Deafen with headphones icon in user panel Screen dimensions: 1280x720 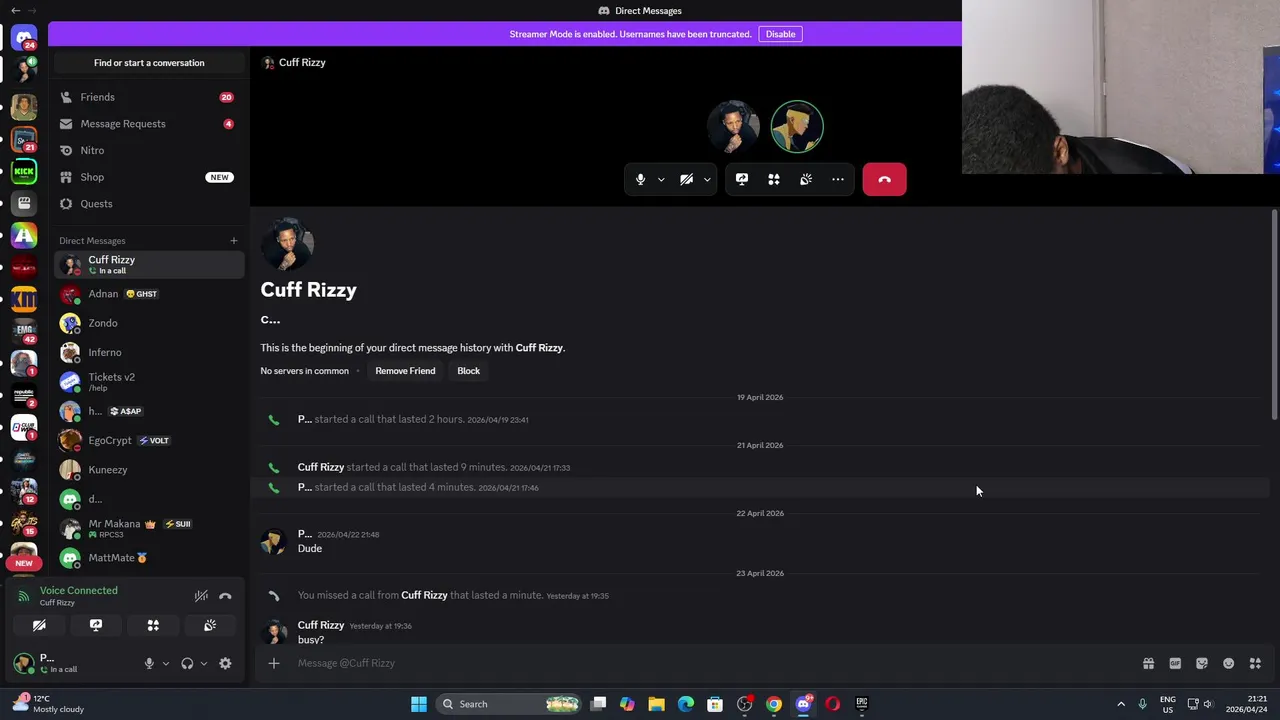click(187, 663)
